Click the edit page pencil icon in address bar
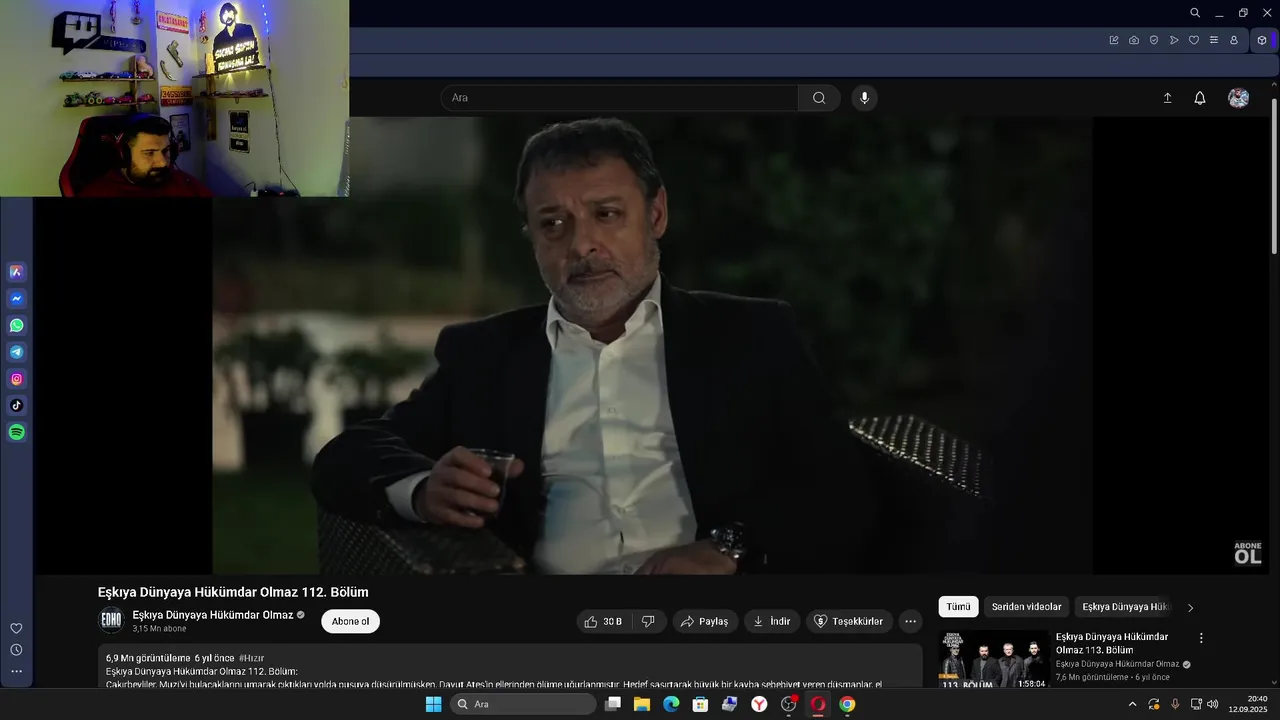Viewport: 1280px width, 720px height. point(1114,40)
